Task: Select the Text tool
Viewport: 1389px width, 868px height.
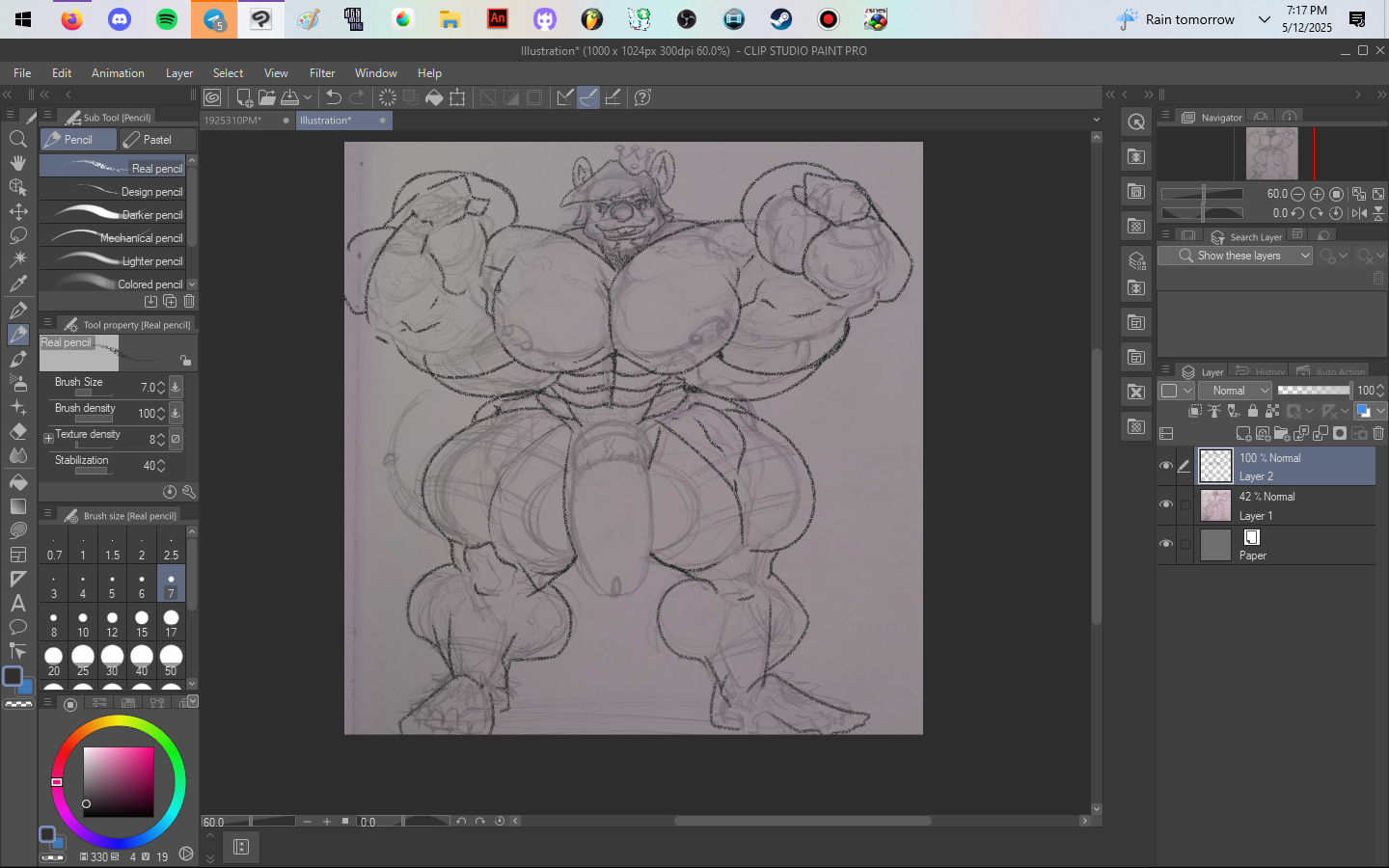Action: point(17,603)
